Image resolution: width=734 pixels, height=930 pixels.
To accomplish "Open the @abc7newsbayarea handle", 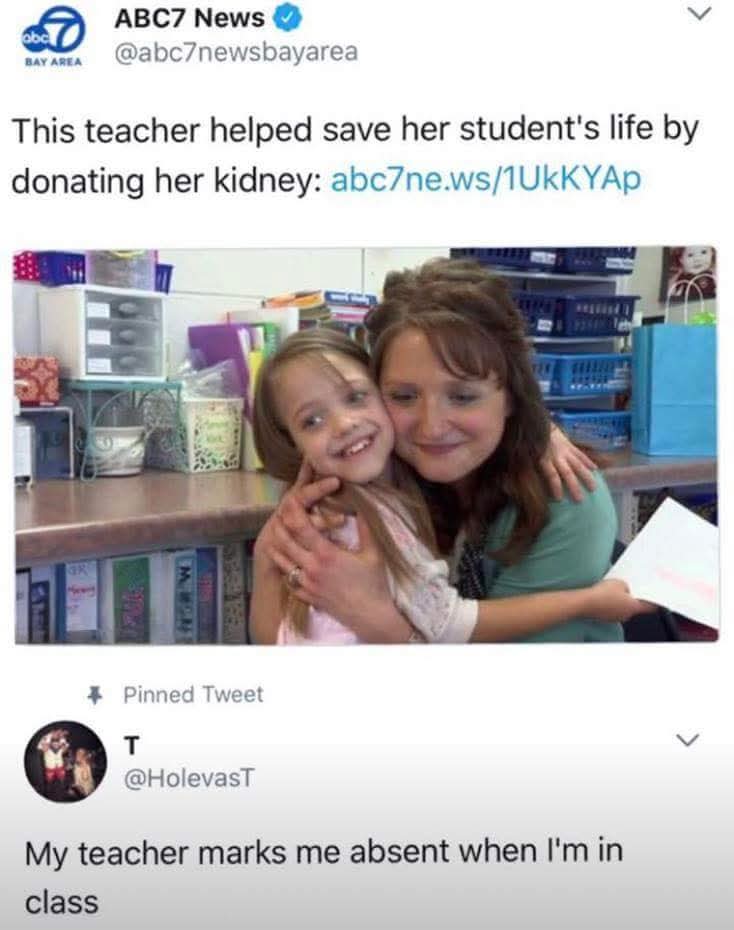I will click(x=236, y=52).
